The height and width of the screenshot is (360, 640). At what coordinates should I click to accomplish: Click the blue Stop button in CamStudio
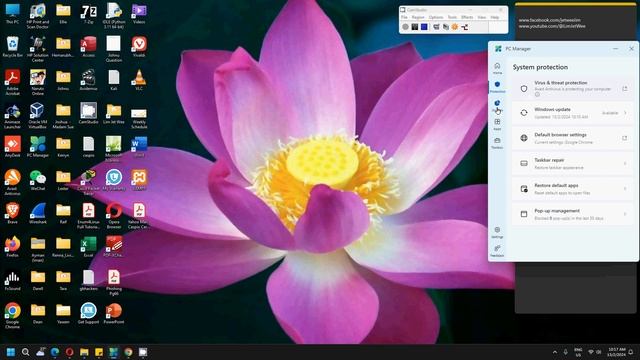point(424,27)
